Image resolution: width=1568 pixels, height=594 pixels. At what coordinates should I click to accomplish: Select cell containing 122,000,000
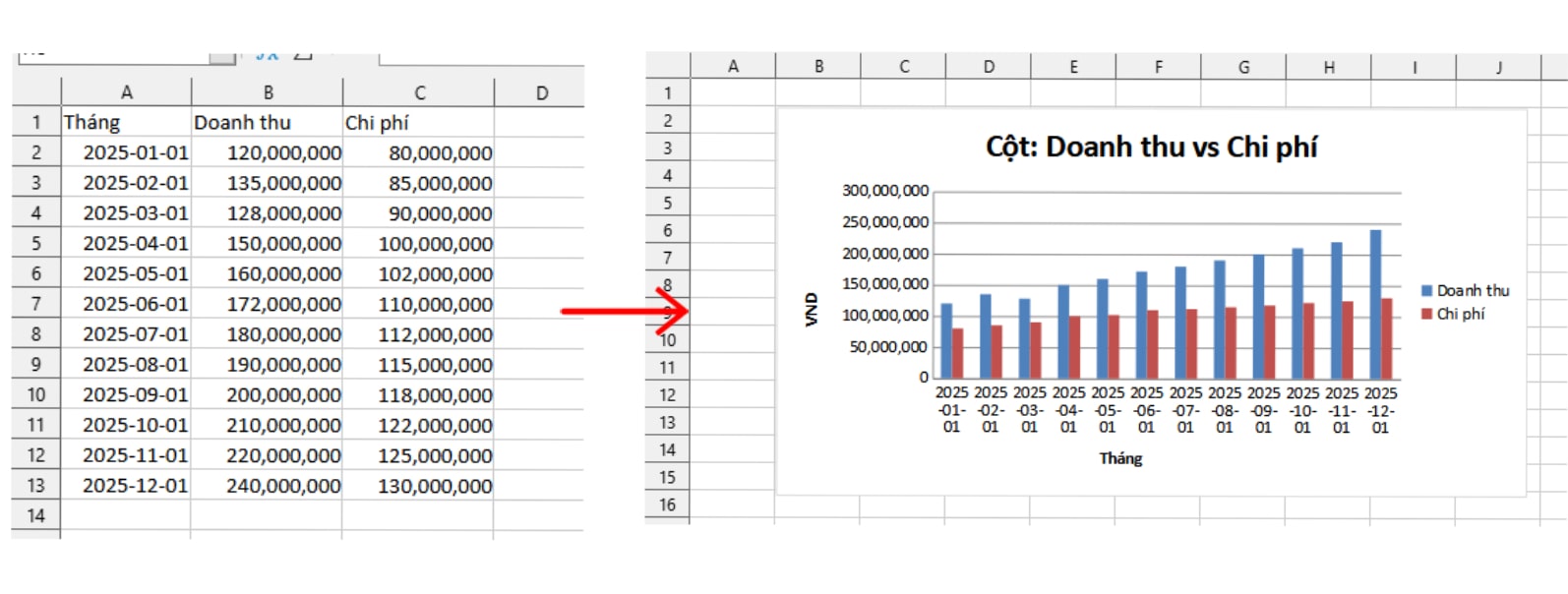tap(418, 426)
